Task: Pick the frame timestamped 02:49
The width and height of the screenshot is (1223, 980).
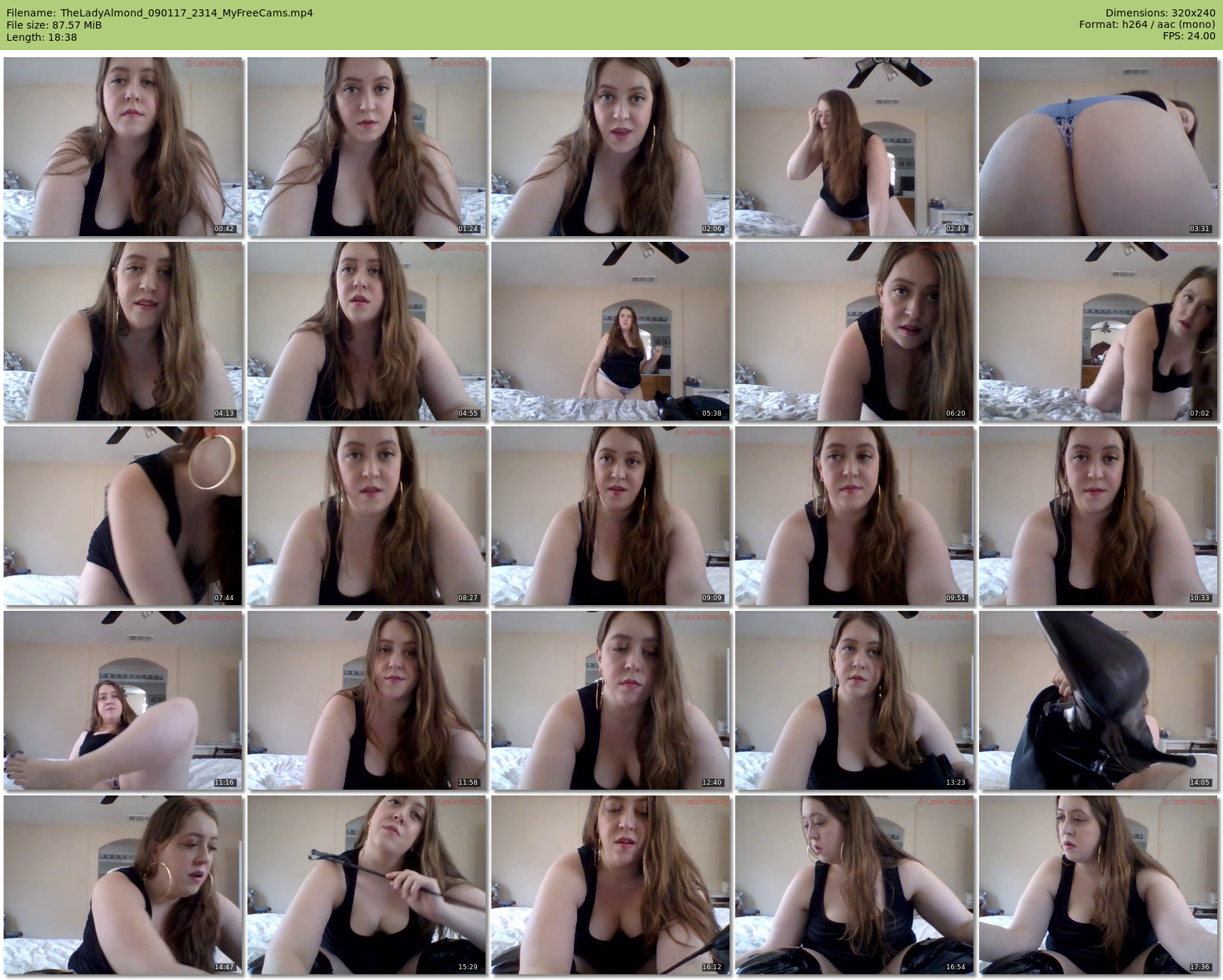Action: 855,147
